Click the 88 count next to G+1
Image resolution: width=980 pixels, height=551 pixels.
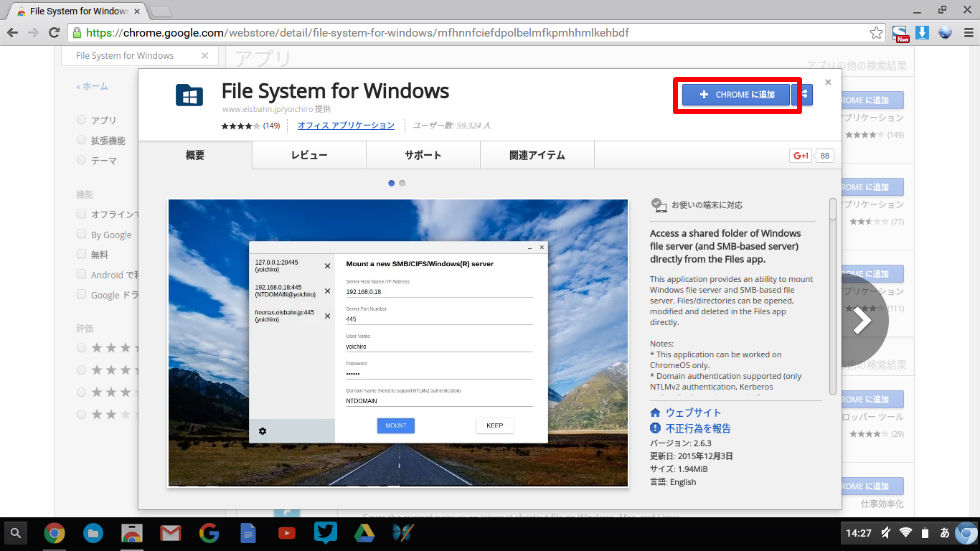tap(825, 156)
